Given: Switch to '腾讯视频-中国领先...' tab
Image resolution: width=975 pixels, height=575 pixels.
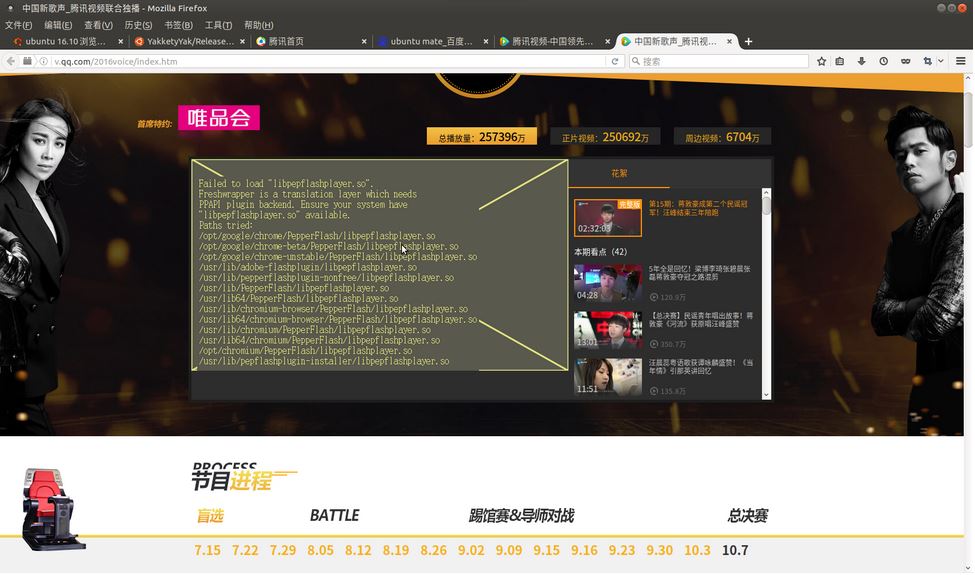Looking at the screenshot, I should tap(553, 42).
